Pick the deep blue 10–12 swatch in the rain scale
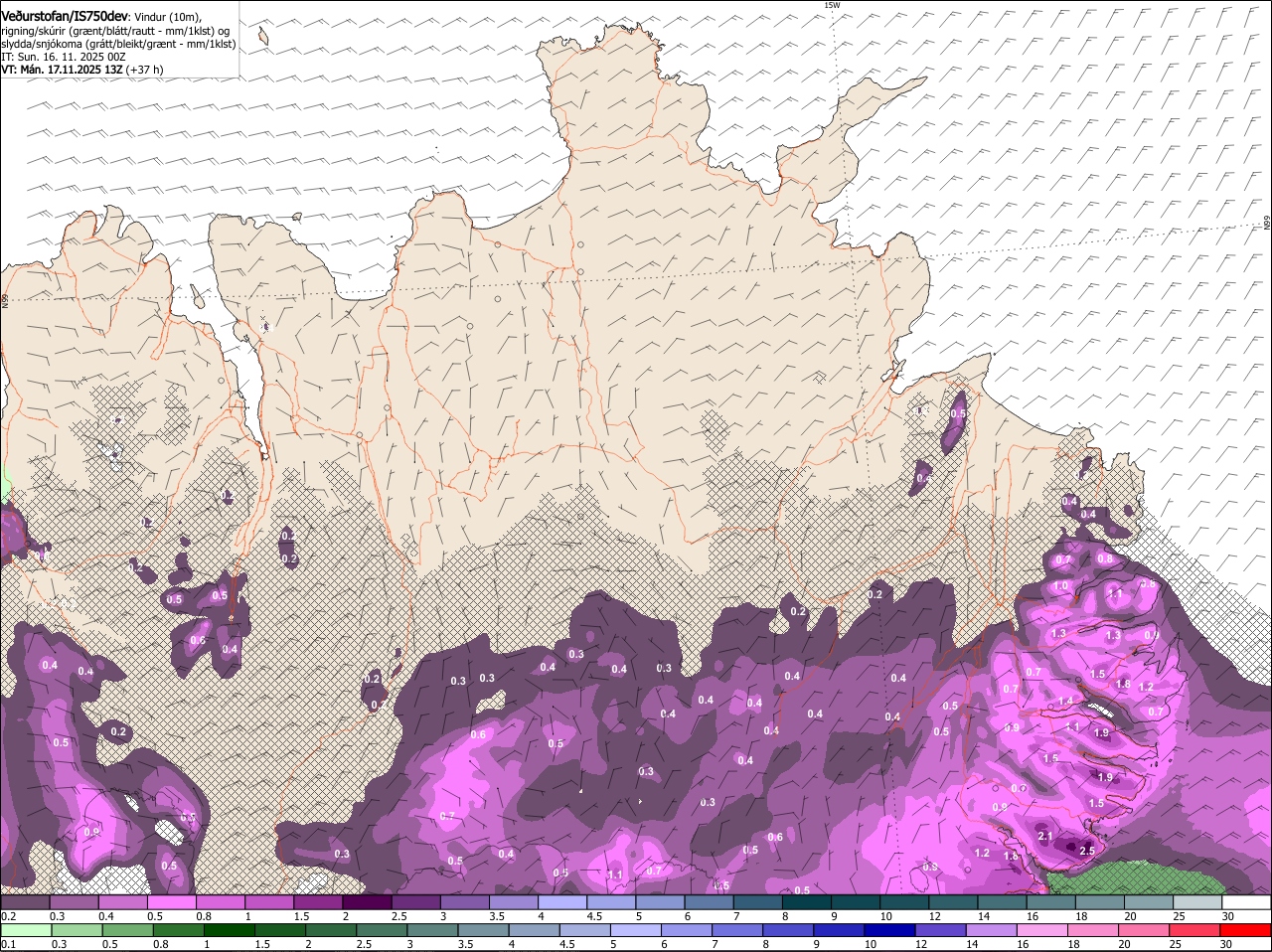 (x=891, y=930)
